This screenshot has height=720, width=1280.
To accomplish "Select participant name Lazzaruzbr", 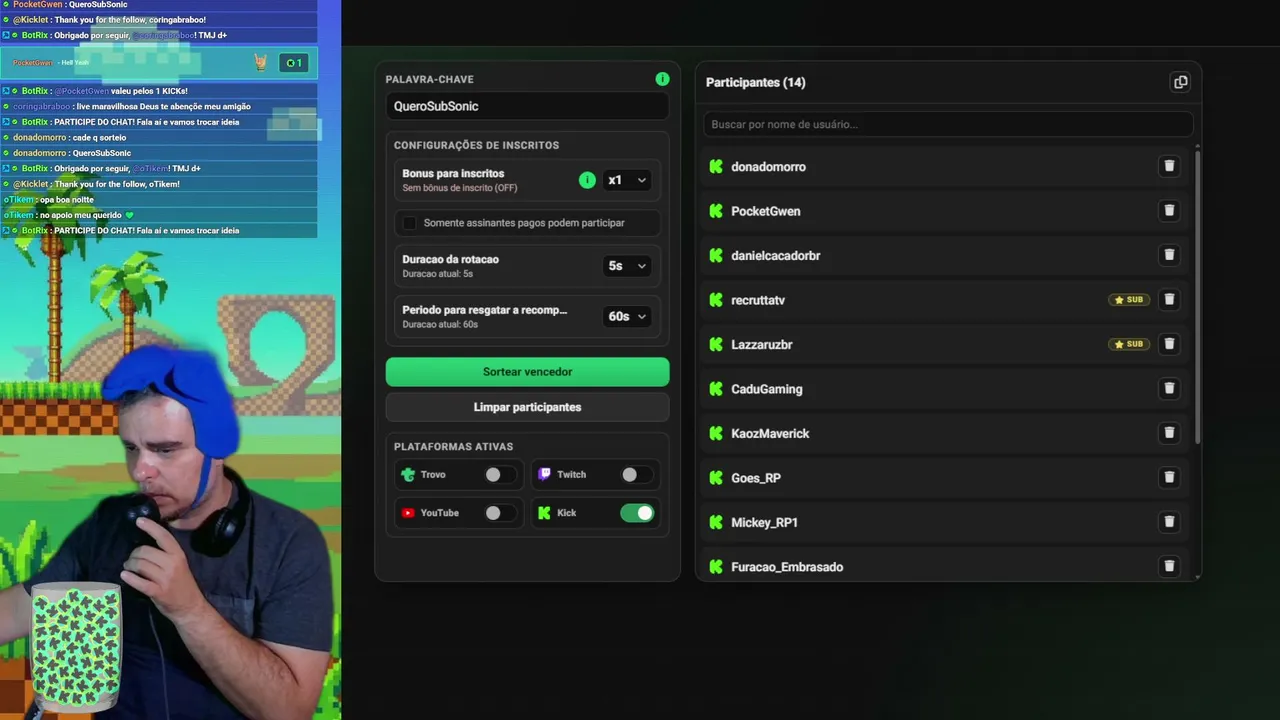I will (762, 345).
